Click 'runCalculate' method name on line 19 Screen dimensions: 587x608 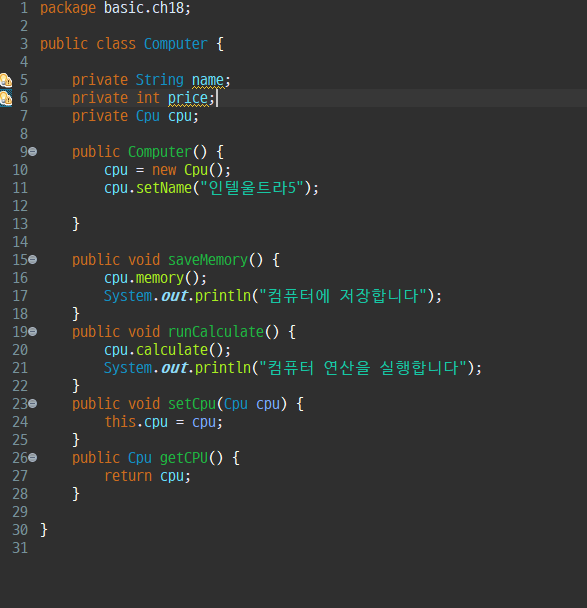tap(216, 332)
